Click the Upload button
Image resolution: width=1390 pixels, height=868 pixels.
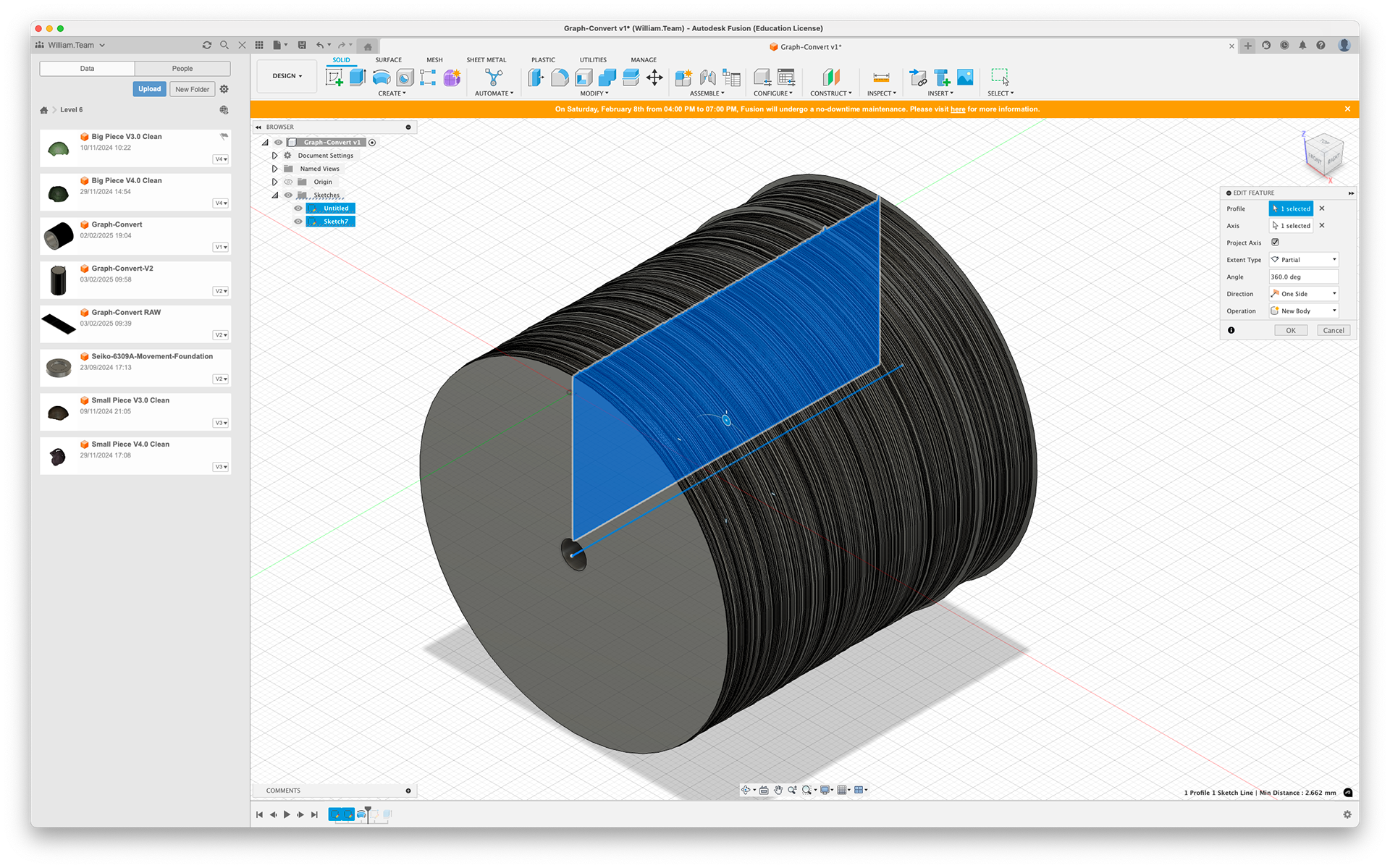pos(149,89)
